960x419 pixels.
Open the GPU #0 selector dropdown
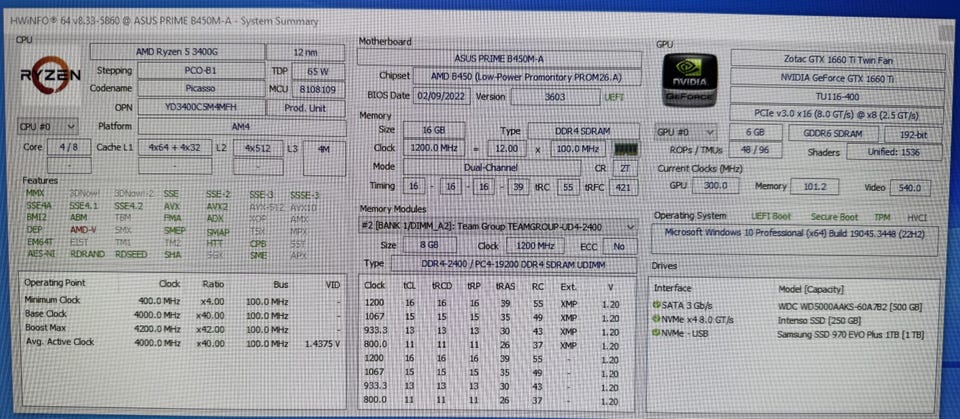(x=686, y=132)
